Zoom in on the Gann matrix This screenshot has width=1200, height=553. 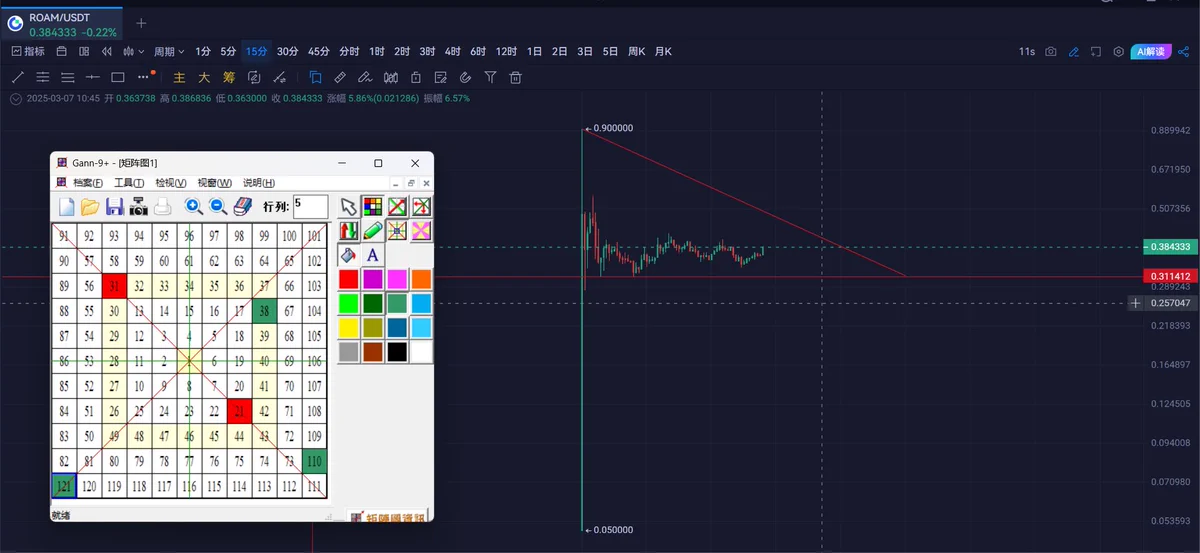click(x=194, y=206)
